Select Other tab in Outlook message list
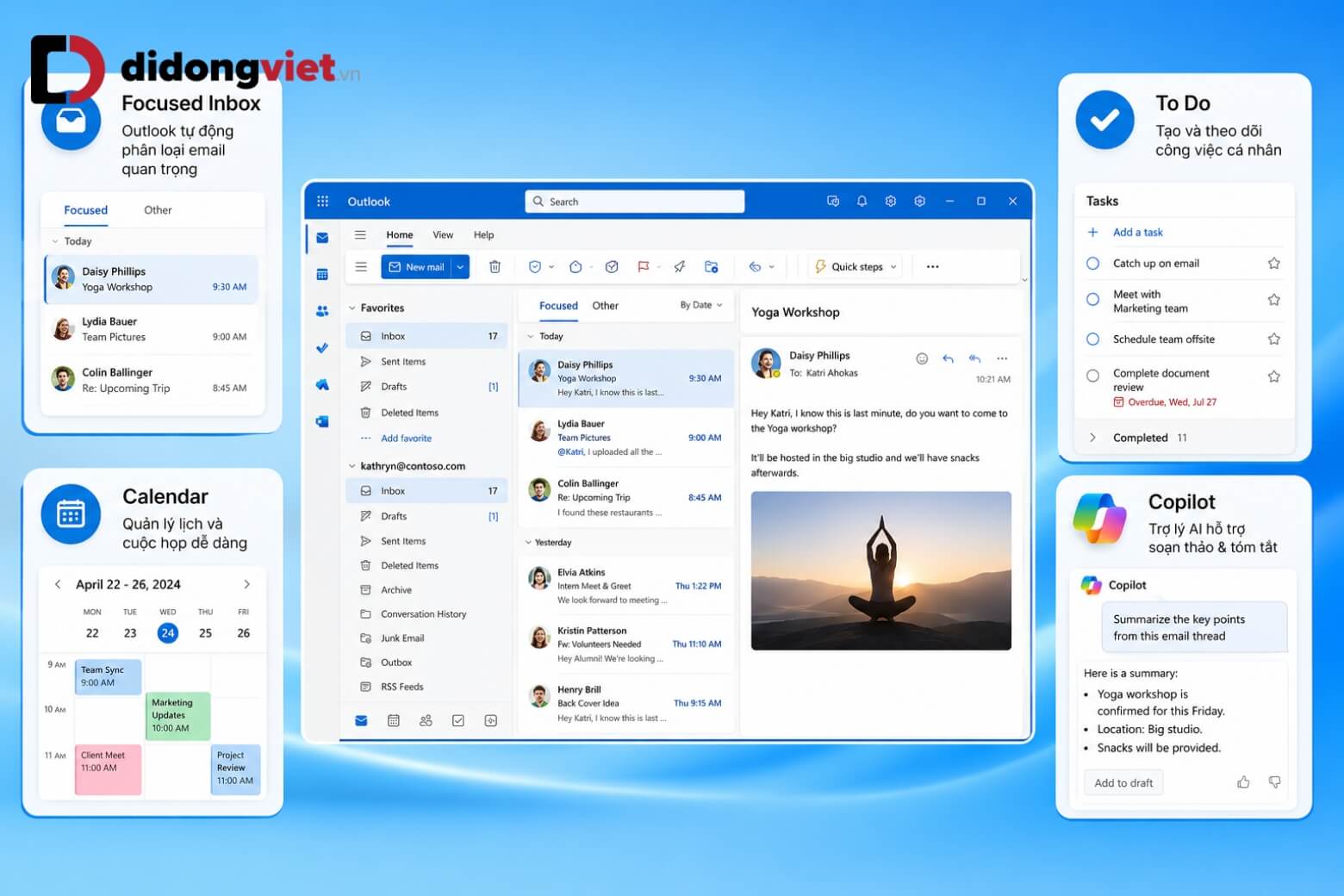Image resolution: width=1344 pixels, height=896 pixels. (606, 306)
